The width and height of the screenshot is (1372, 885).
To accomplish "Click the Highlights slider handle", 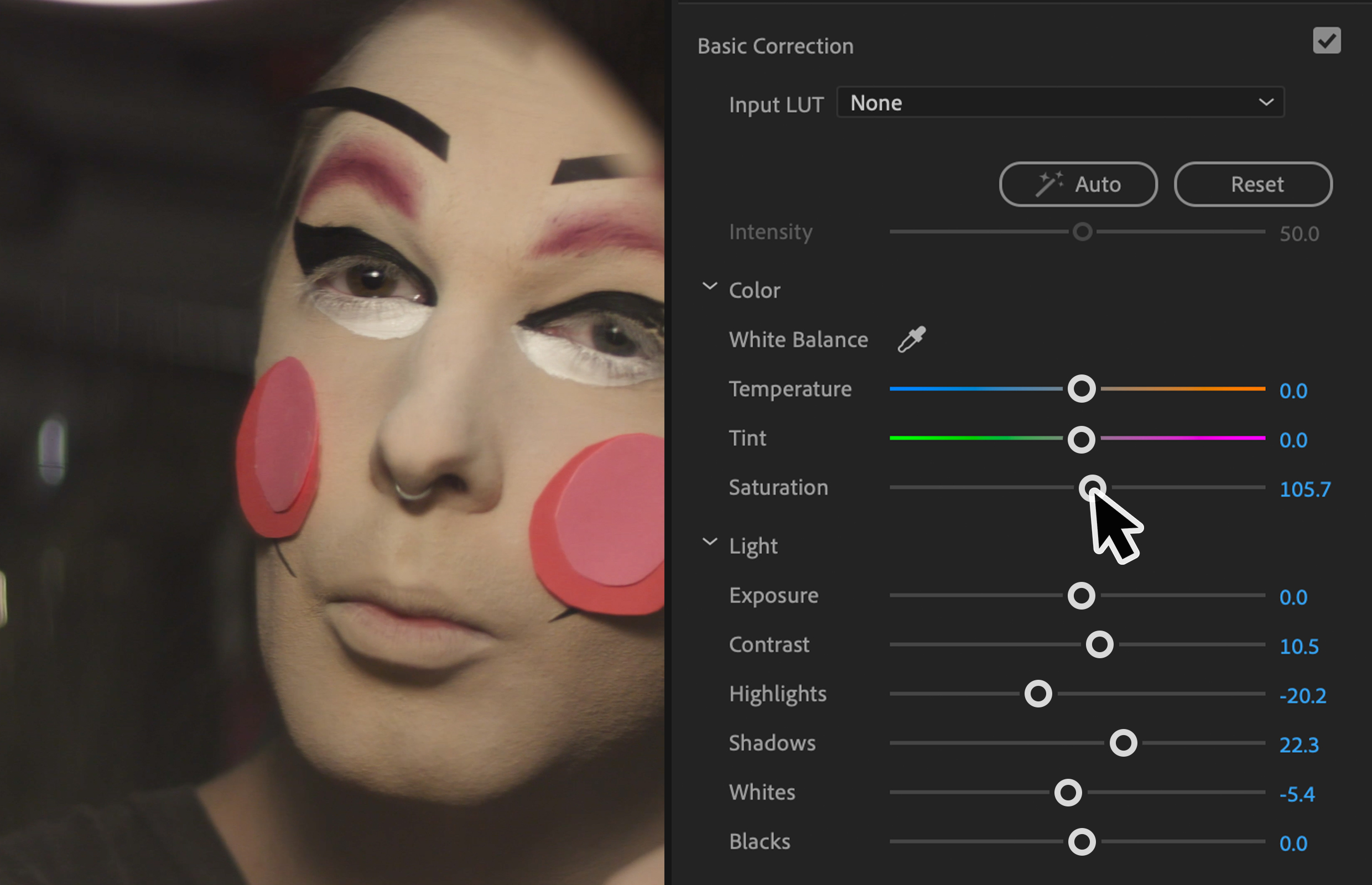I will [1038, 694].
